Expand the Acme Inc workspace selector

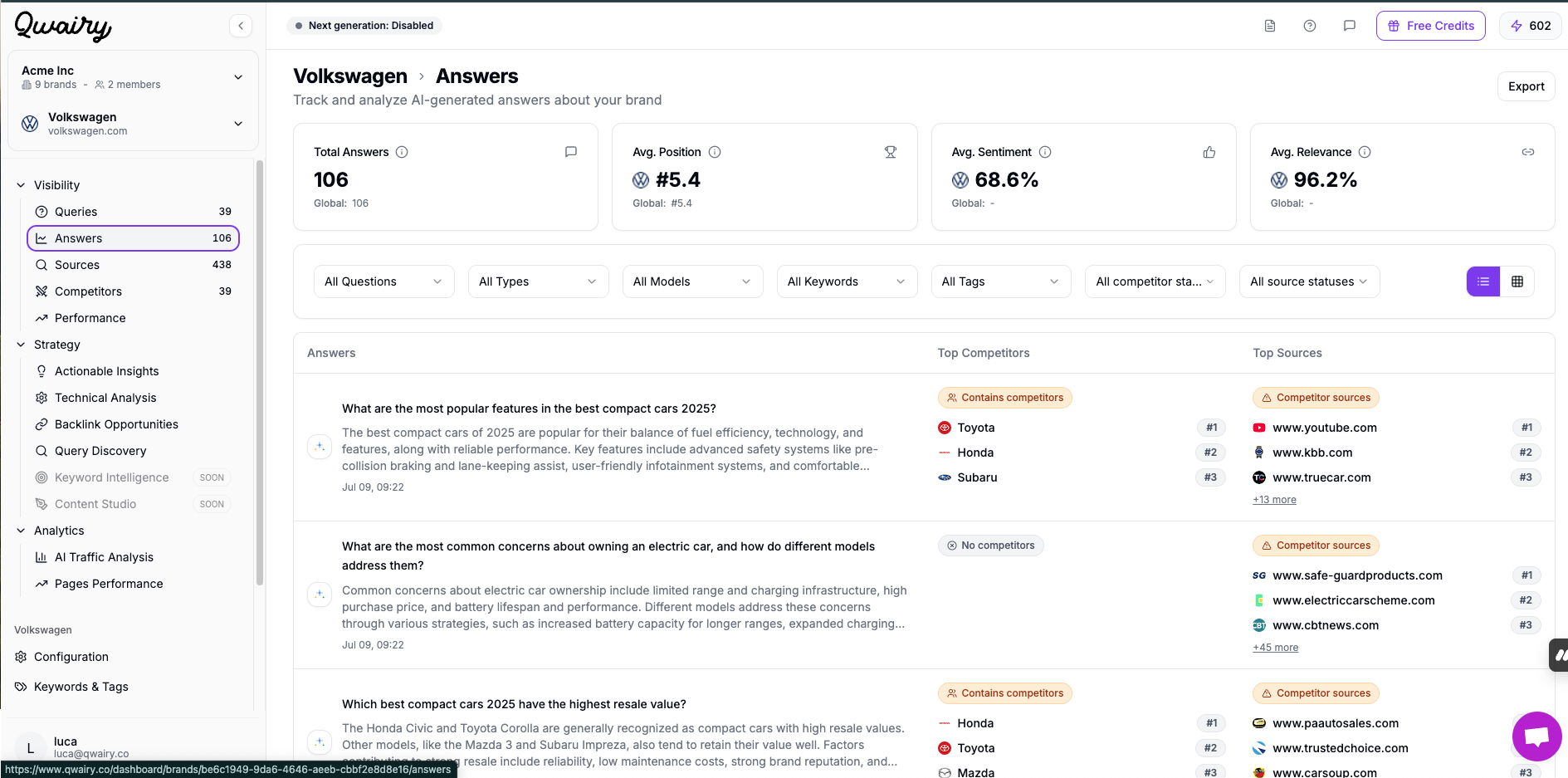click(133, 77)
